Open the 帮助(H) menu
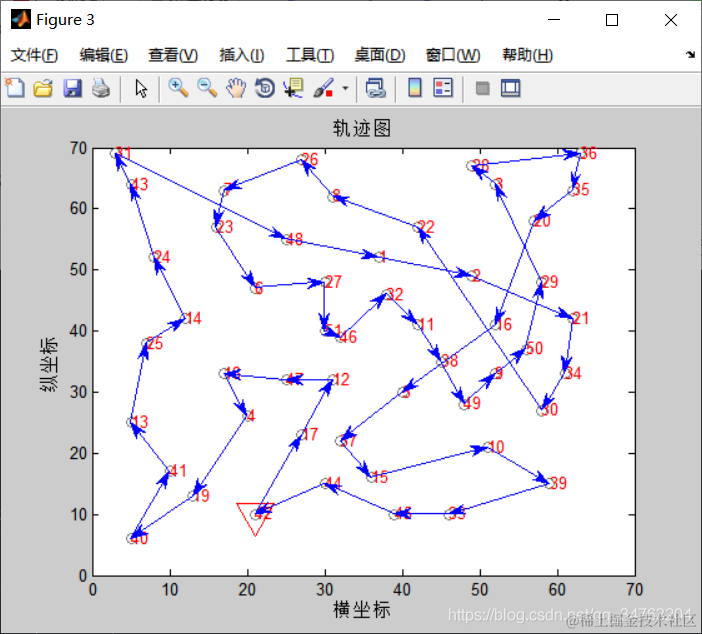 point(527,55)
